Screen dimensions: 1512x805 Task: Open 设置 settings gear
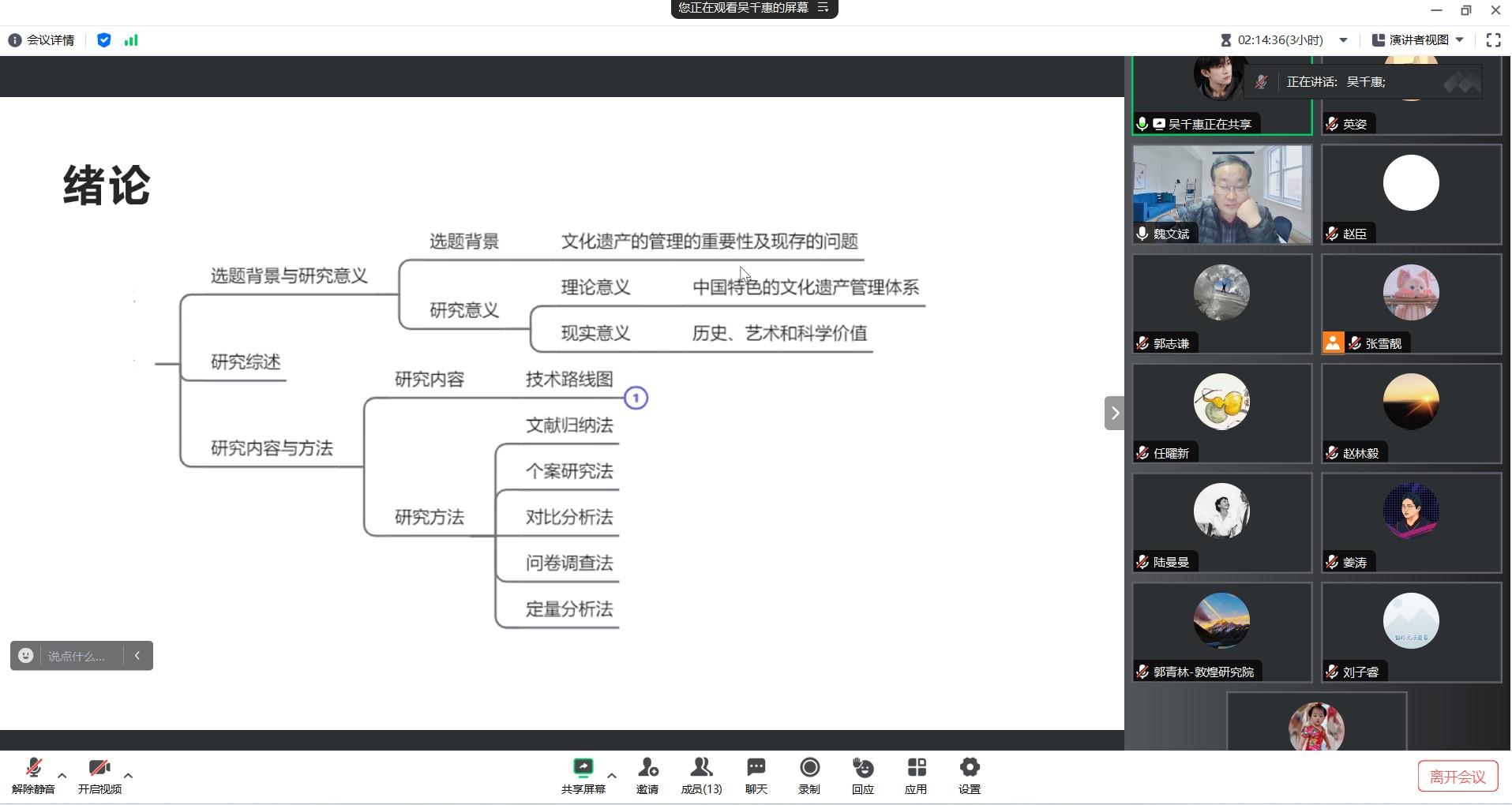click(970, 777)
